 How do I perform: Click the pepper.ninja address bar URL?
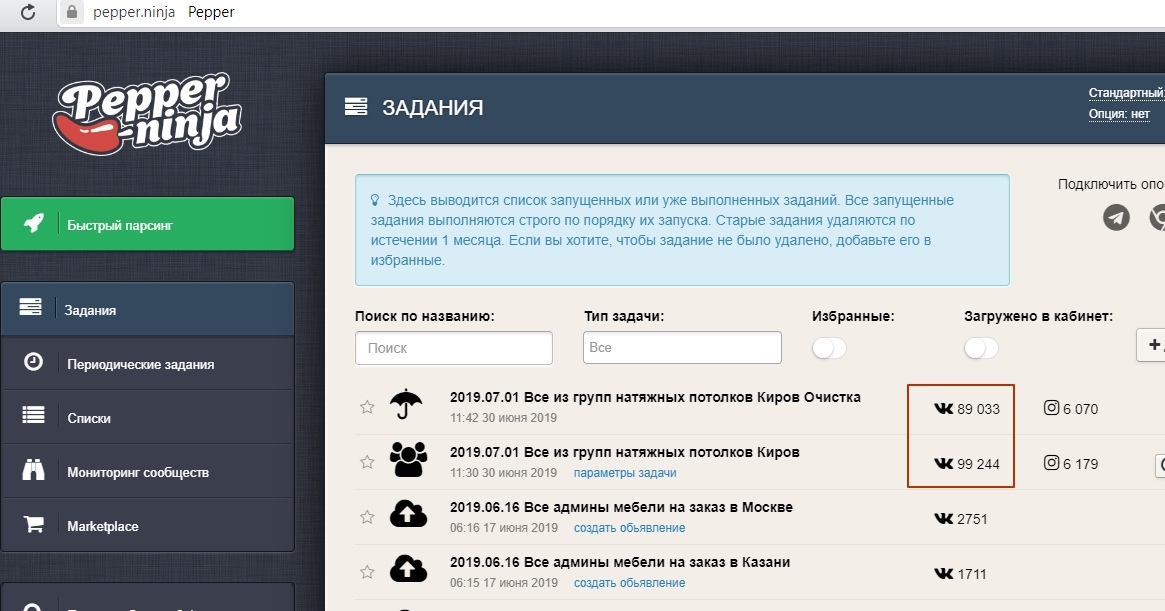[x=134, y=12]
